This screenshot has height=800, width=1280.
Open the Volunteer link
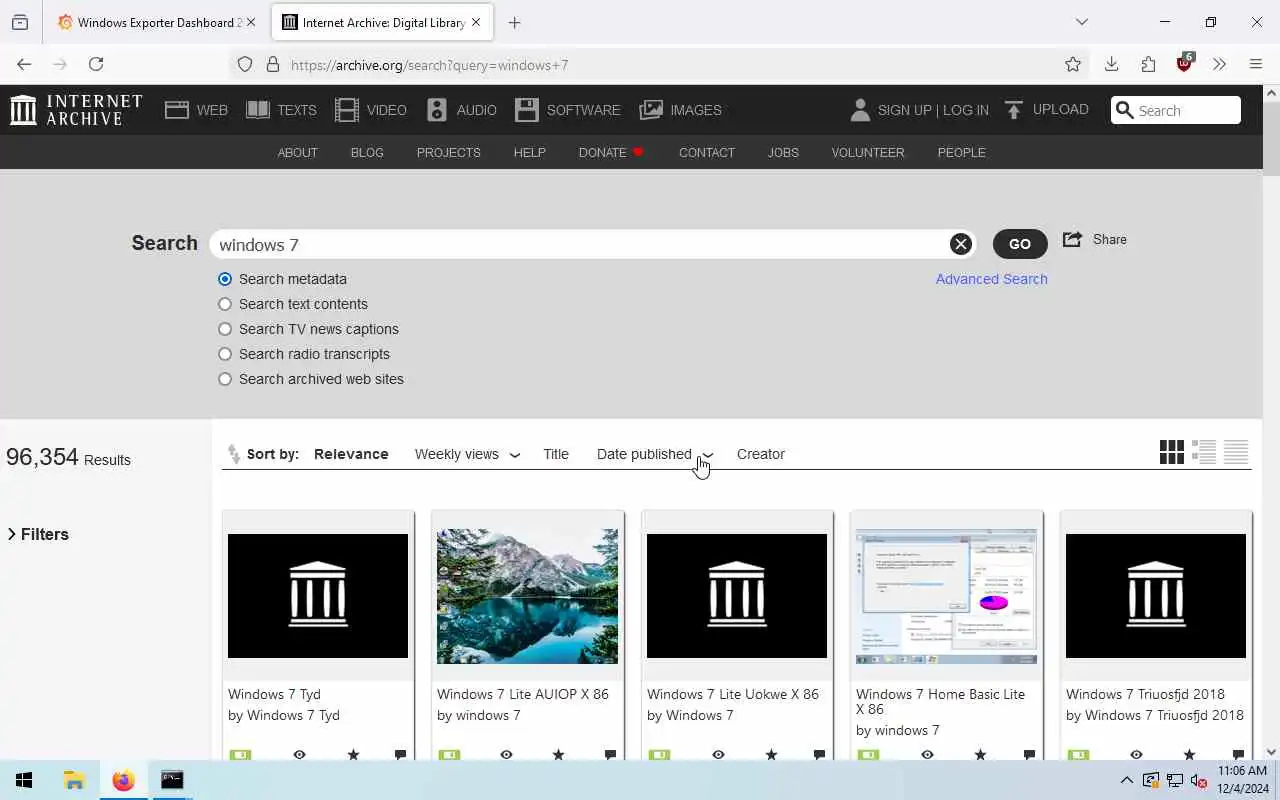pyautogui.click(x=868, y=152)
